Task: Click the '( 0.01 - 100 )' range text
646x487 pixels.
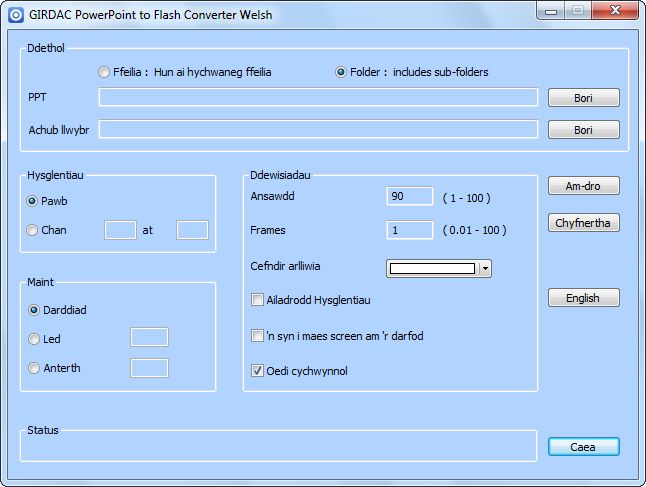Action: point(474,230)
